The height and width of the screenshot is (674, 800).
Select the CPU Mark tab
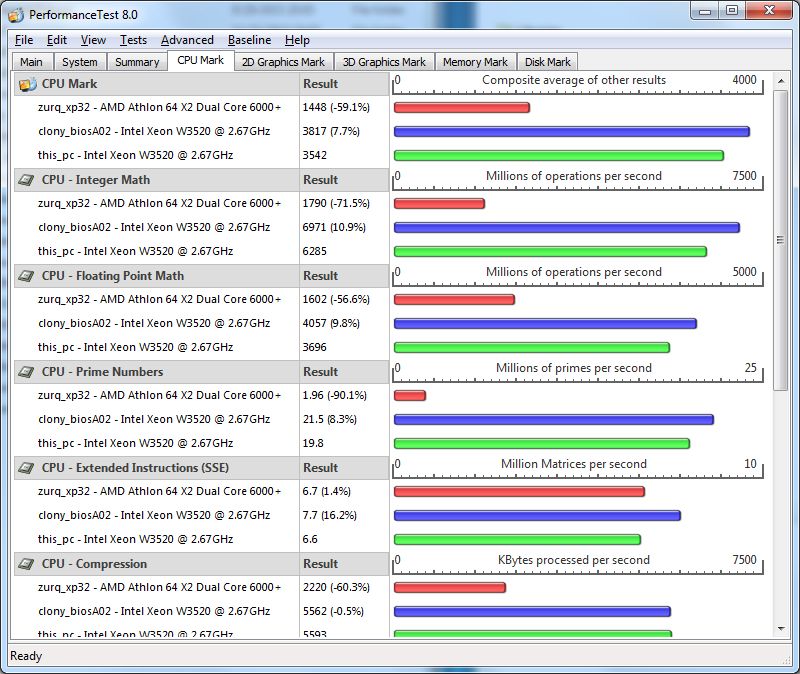[x=201, y=60]
